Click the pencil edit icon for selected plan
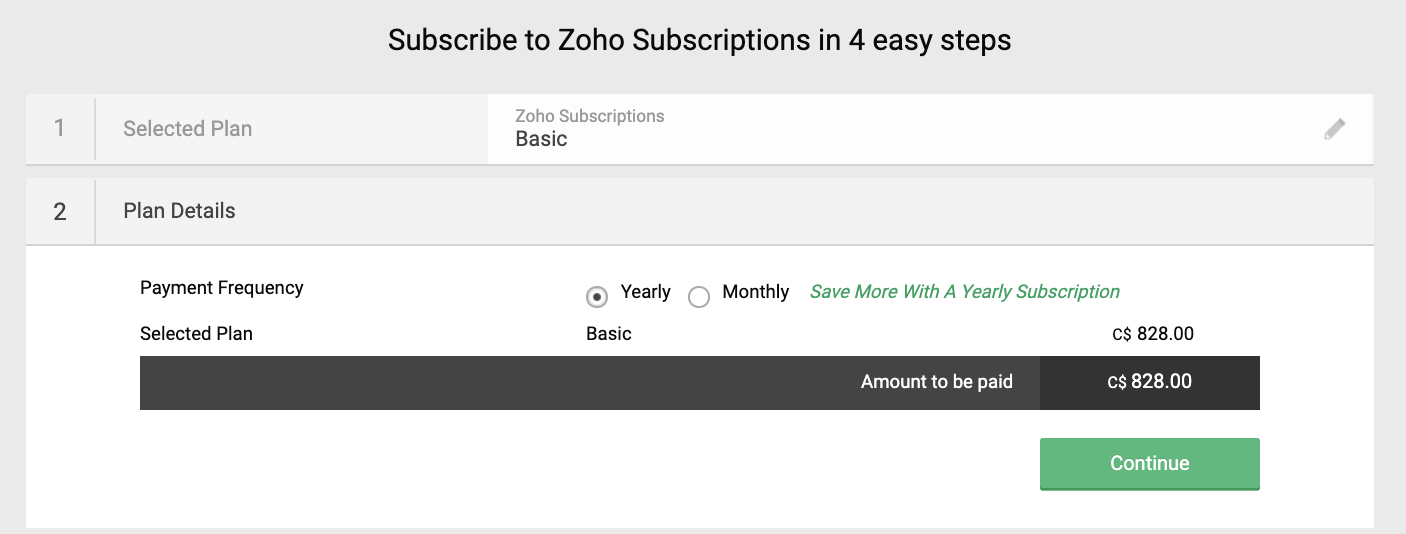The height and width of the screenshot is (534, 1406). click(x=1334, y=129)
